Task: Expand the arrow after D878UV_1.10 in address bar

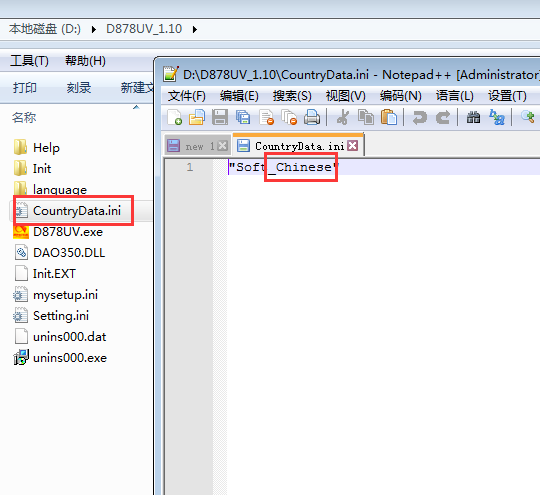Action: pyautogui.click(x=195, y=29)
